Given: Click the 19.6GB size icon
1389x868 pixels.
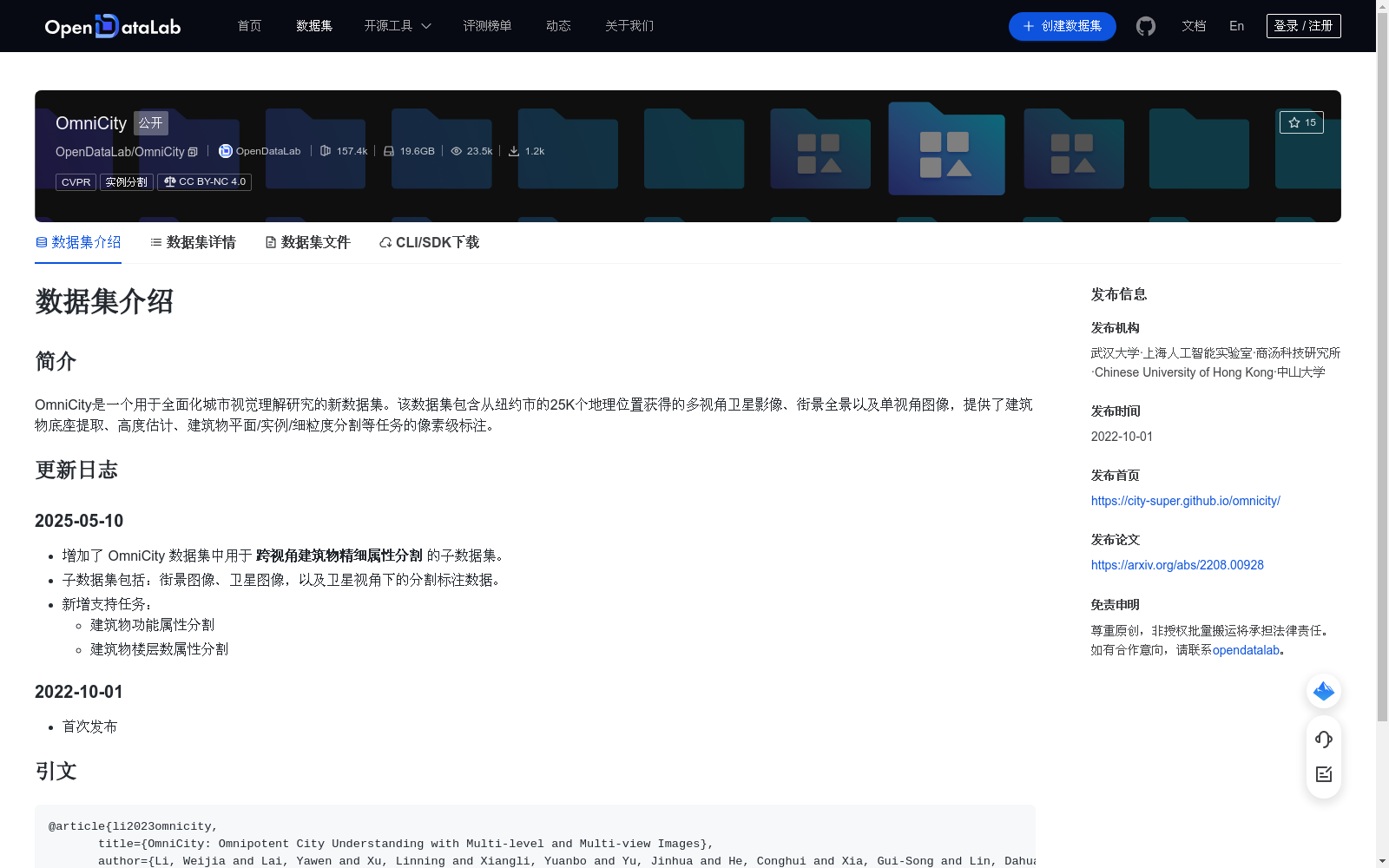Looking at the screenshot, I should coord(389,151).
